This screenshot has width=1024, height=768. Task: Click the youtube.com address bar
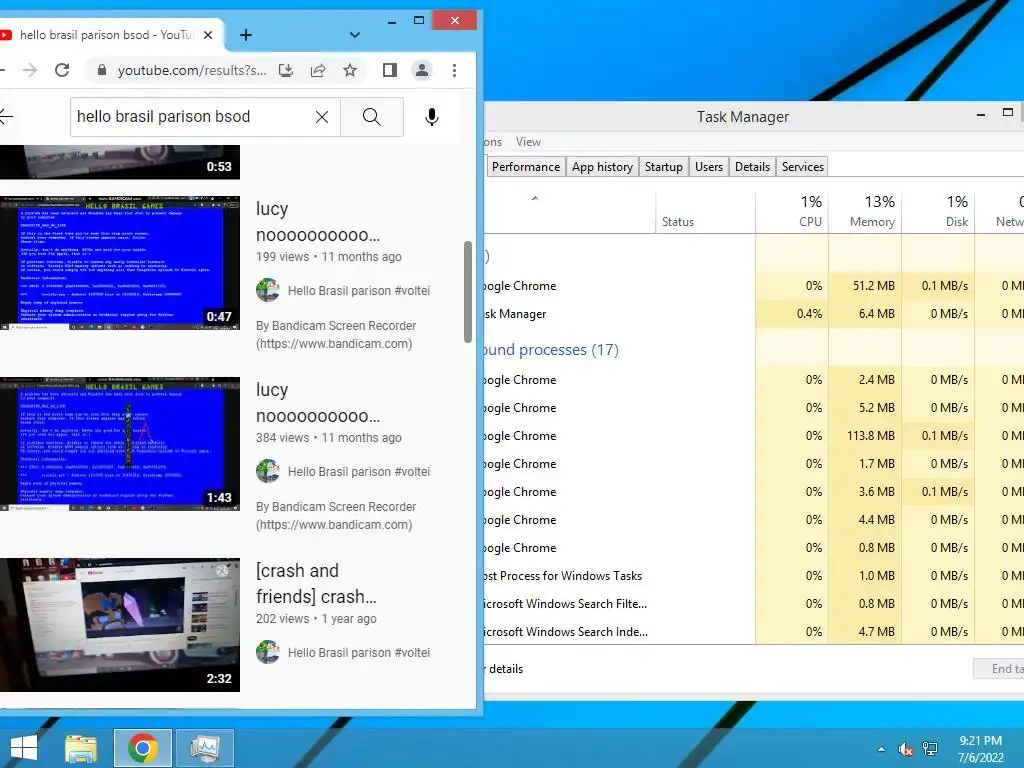click(191, 70)
